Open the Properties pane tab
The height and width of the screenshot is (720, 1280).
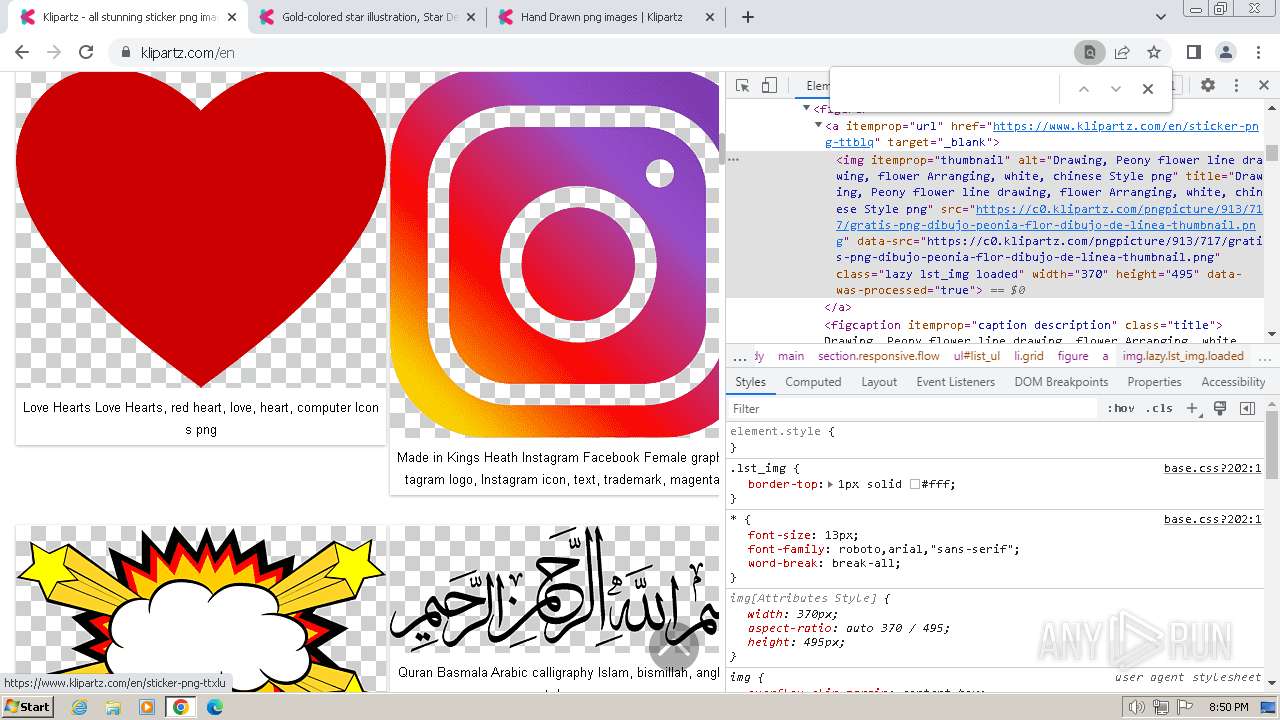coord(1154,382)
